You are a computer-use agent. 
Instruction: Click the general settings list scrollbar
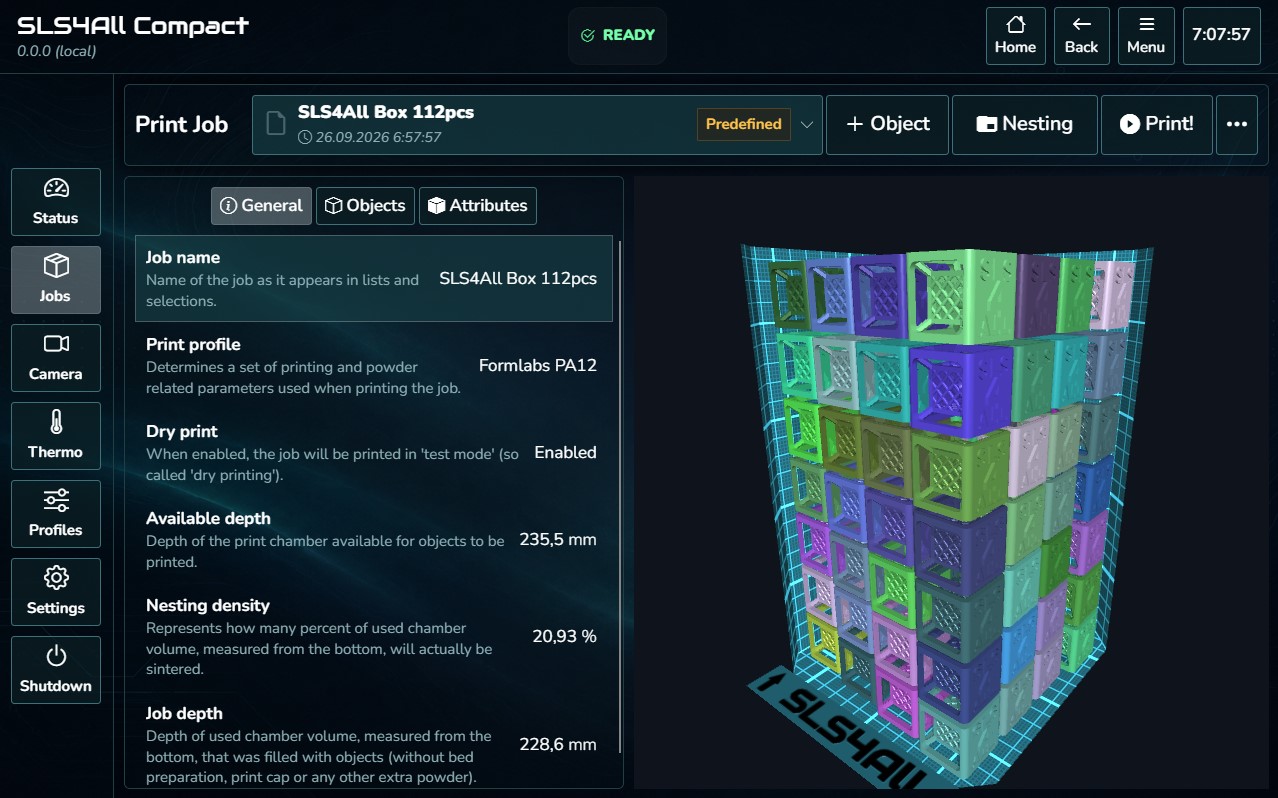point(620,496)
